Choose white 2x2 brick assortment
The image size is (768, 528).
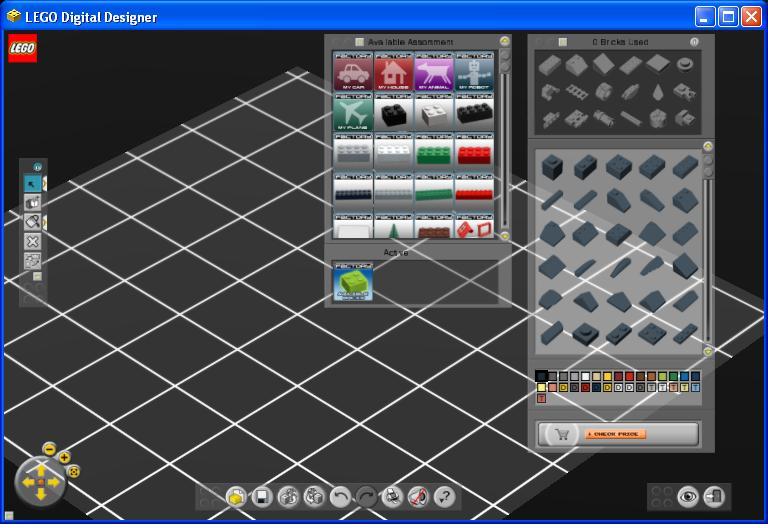[433, 112]
